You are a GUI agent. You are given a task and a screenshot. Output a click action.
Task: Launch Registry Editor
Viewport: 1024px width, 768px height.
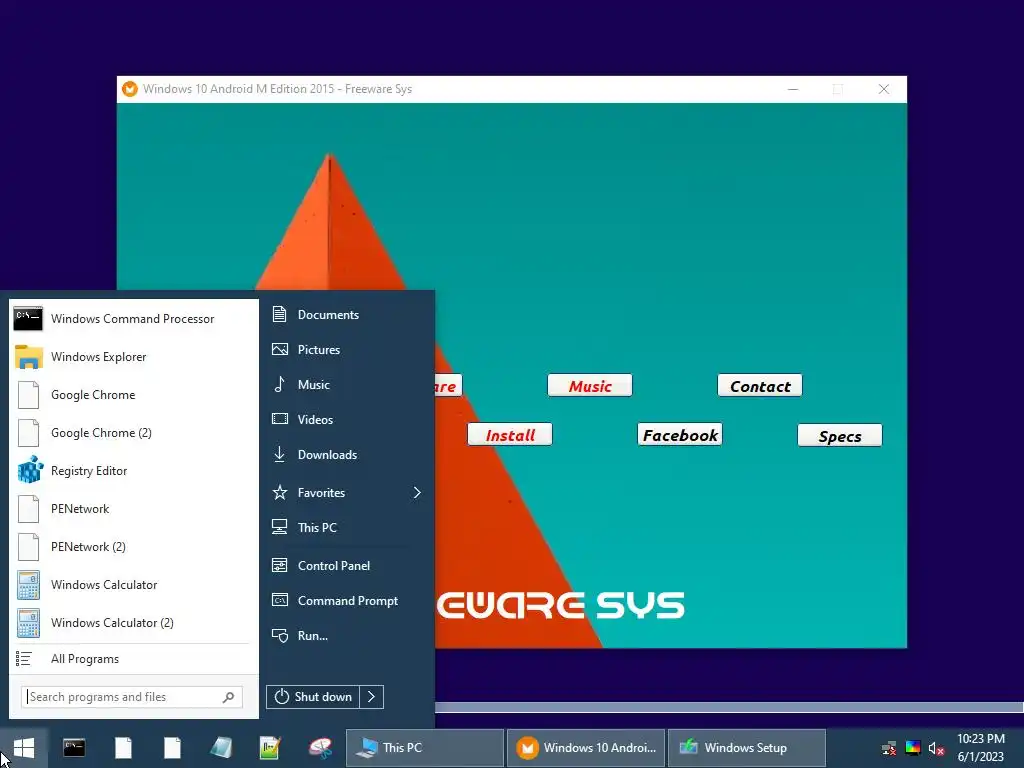[133, 471]
